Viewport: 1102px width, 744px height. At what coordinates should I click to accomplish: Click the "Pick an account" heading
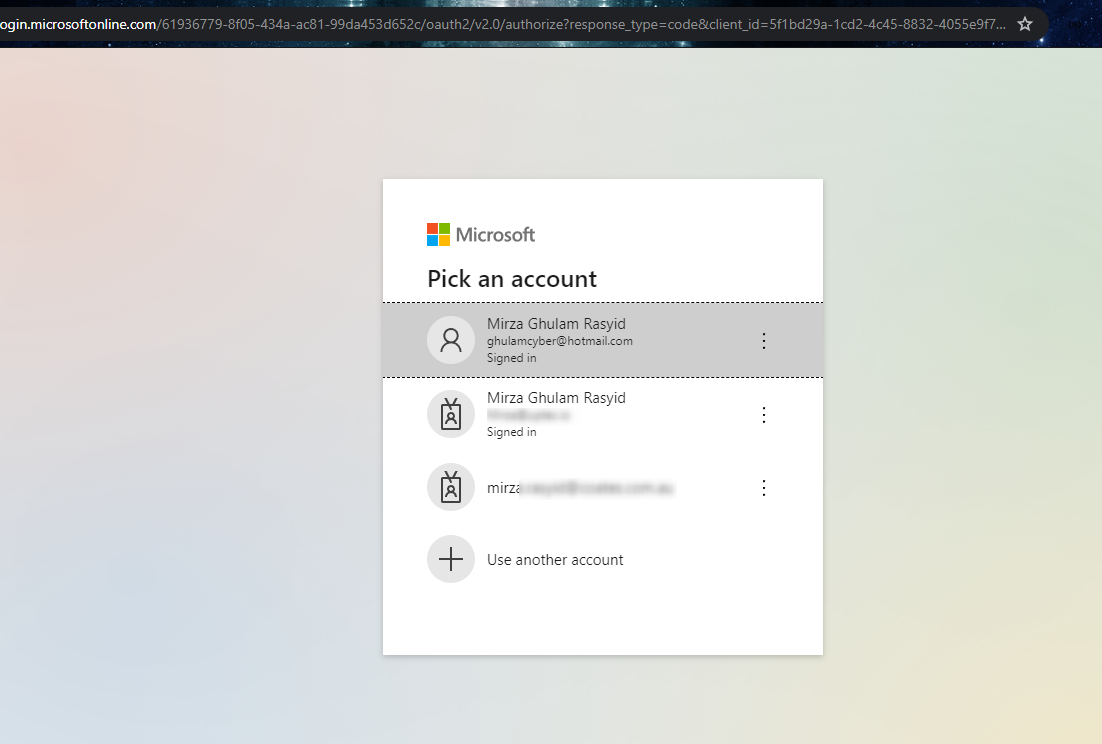512,279
